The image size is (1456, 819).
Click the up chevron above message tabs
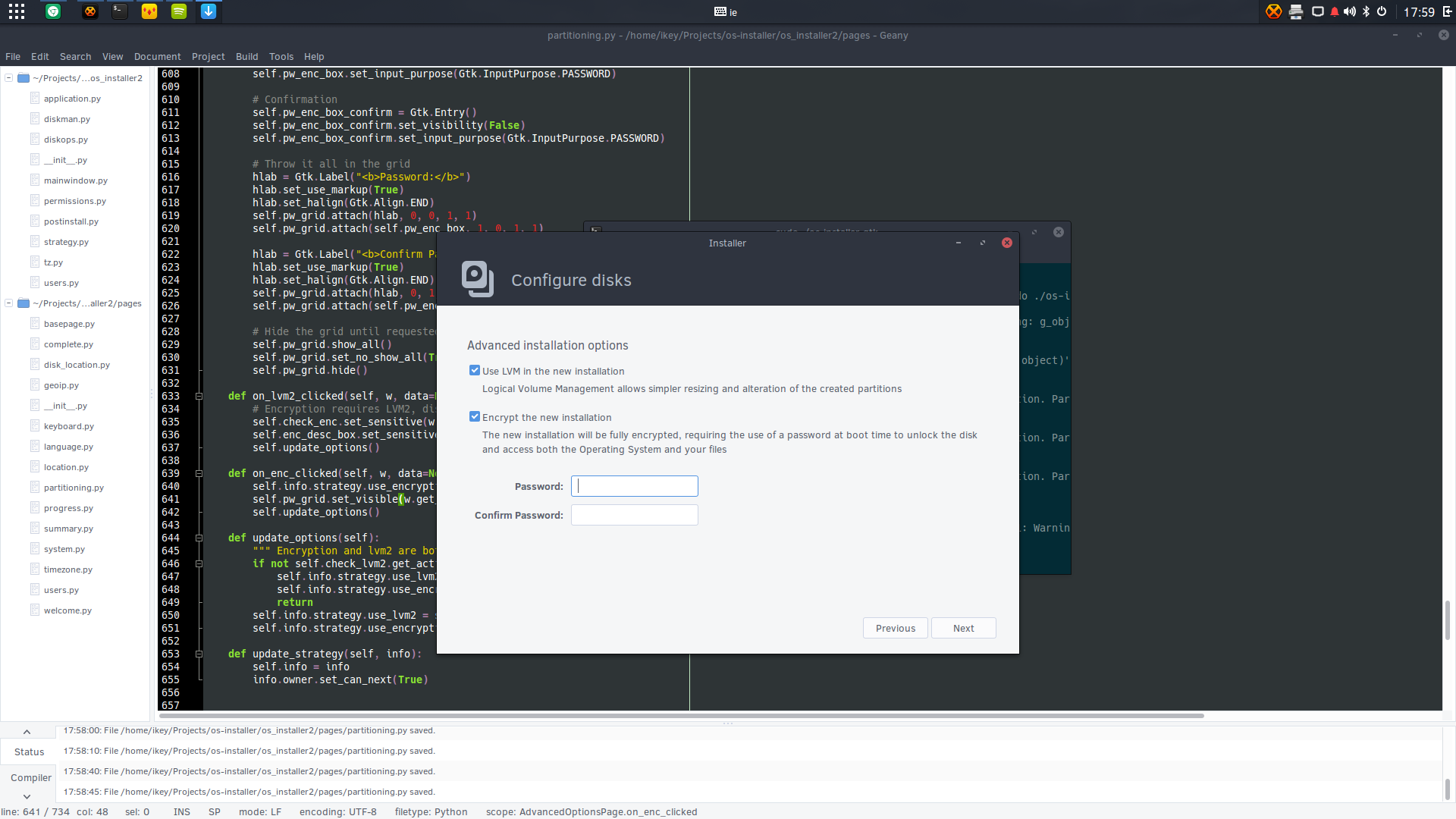pos(27,732)
